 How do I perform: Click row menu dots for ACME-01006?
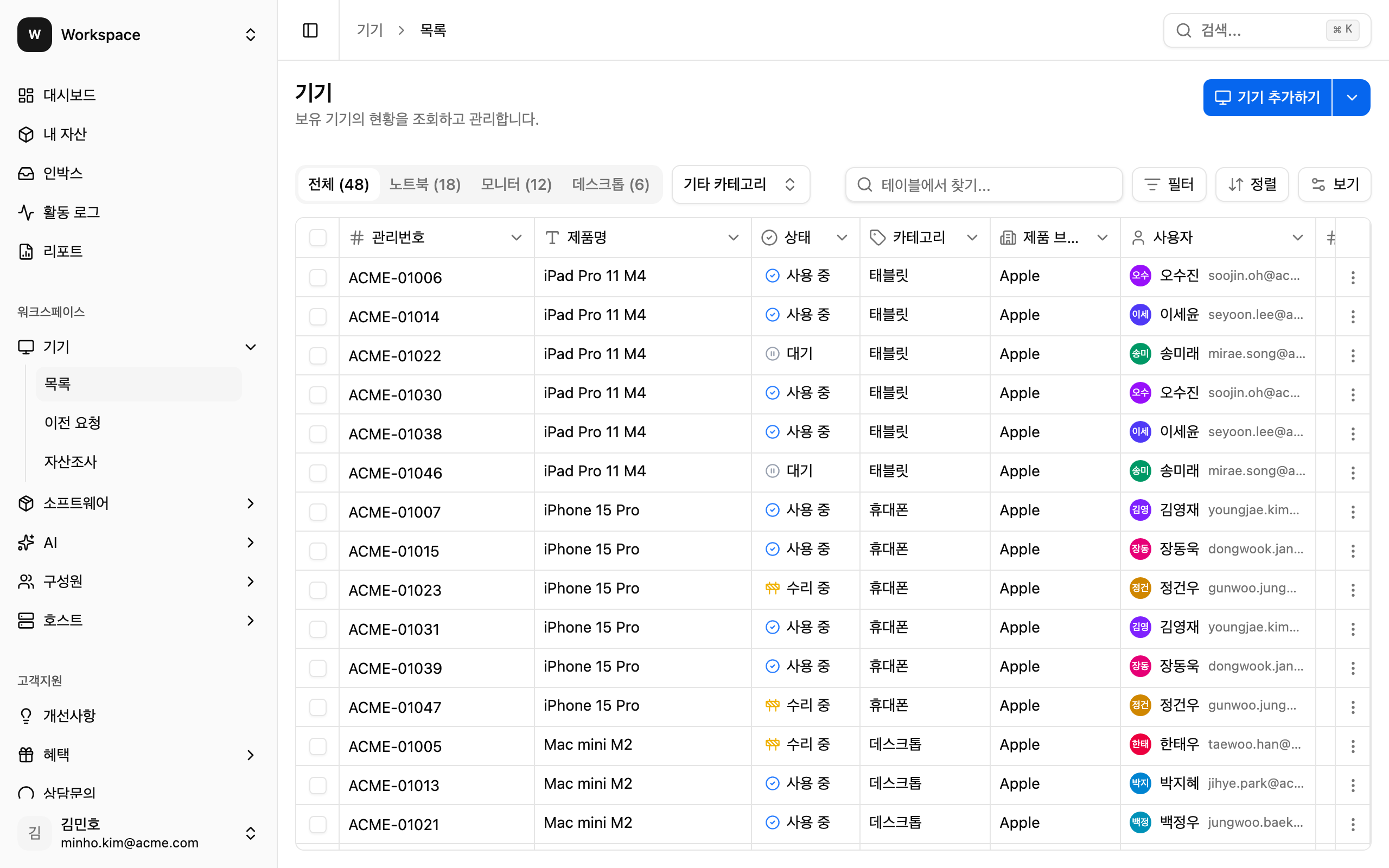pos(1353,278)
